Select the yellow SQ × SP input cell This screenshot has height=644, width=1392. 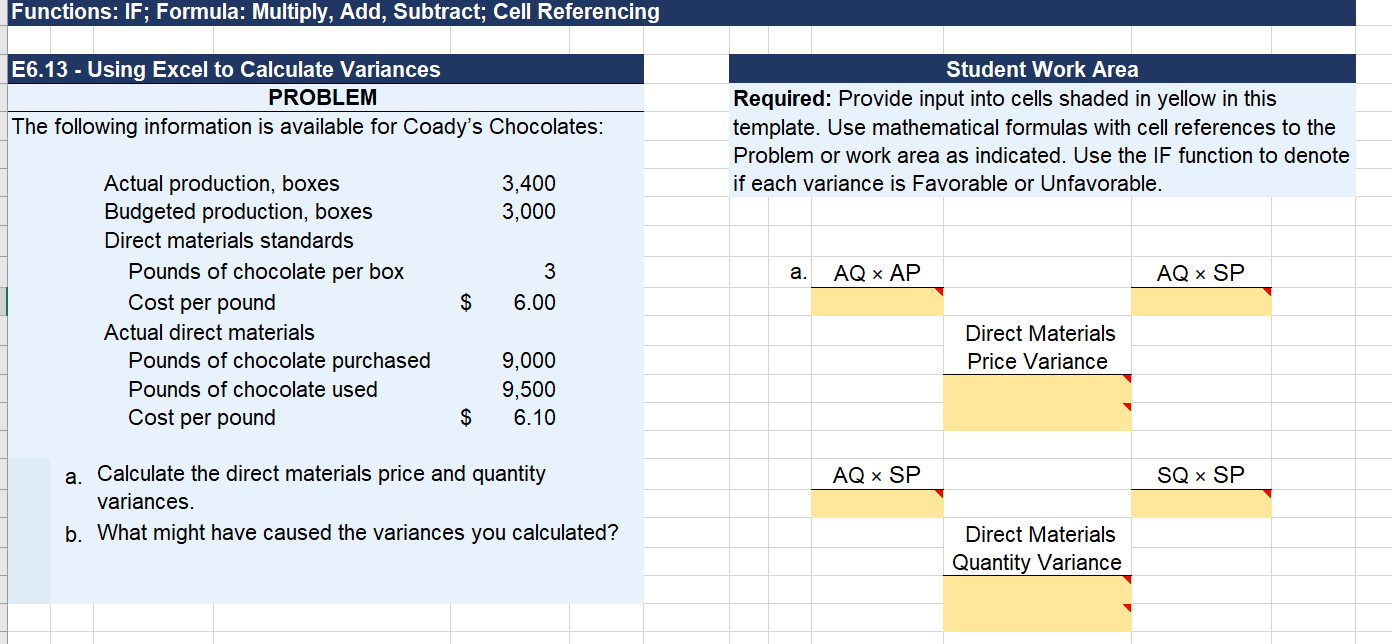coord(1200,503)
